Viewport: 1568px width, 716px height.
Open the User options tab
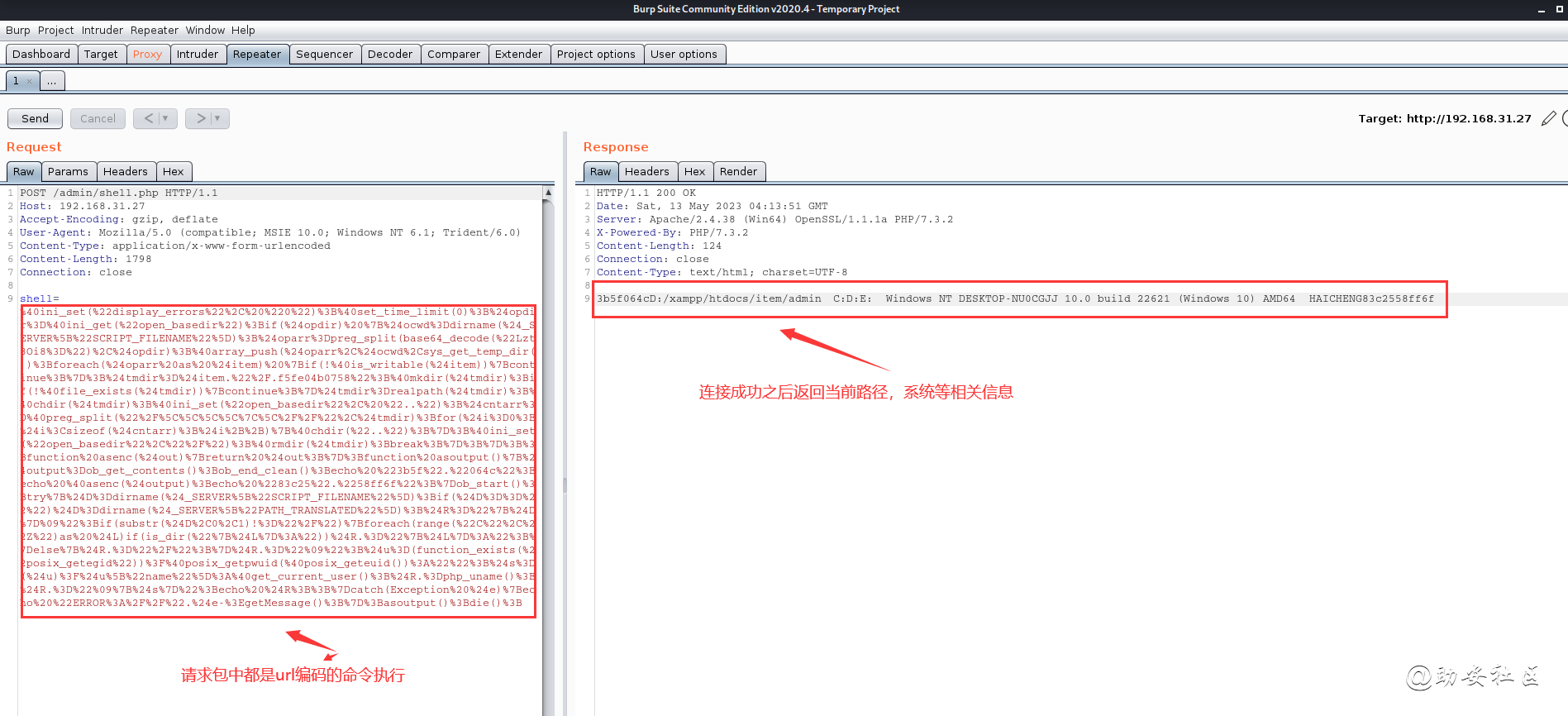coord(684,55)
